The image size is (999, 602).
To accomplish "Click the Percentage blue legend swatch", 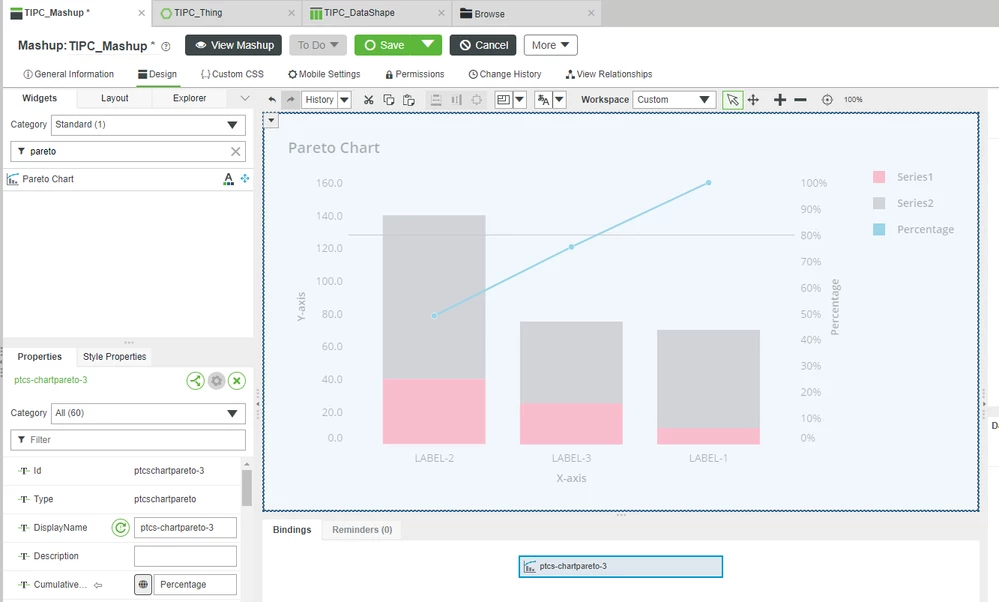I will (x=879, y=229).
